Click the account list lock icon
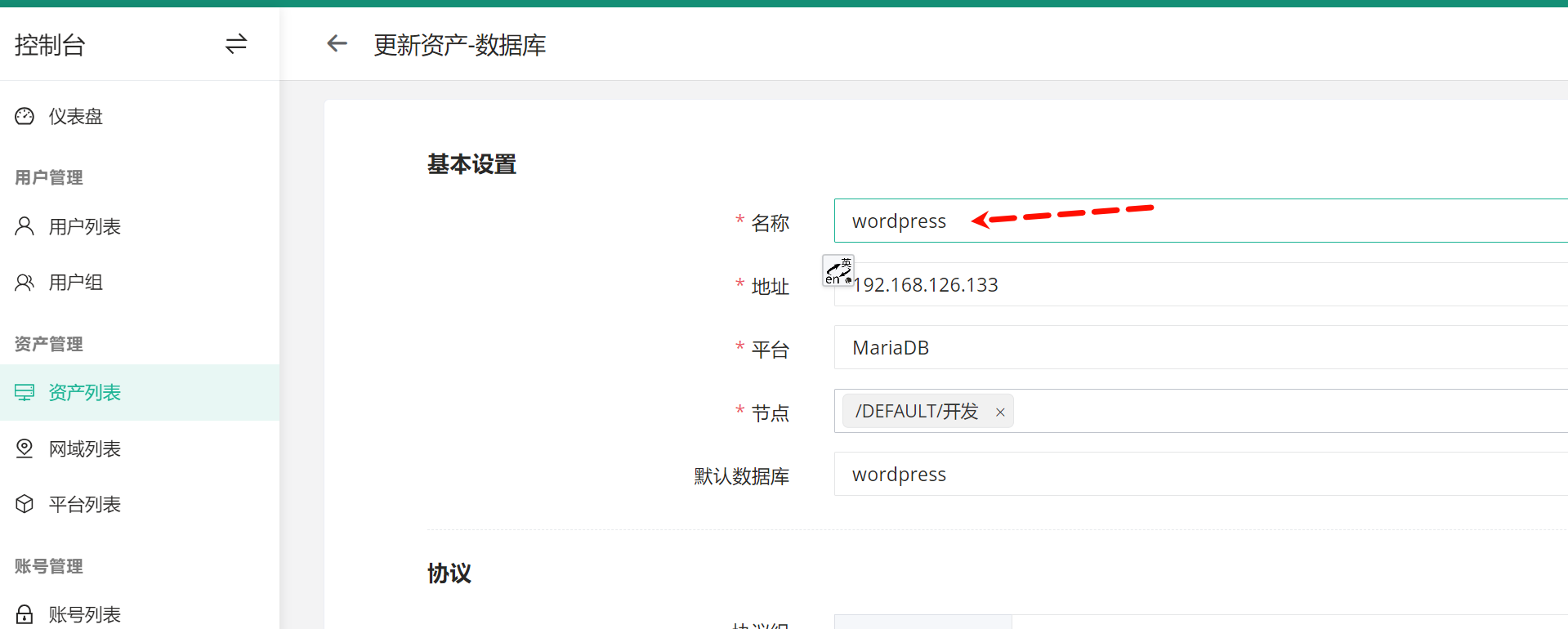Viewport: 1568px width, 629px height. click(x=25, y=614)
